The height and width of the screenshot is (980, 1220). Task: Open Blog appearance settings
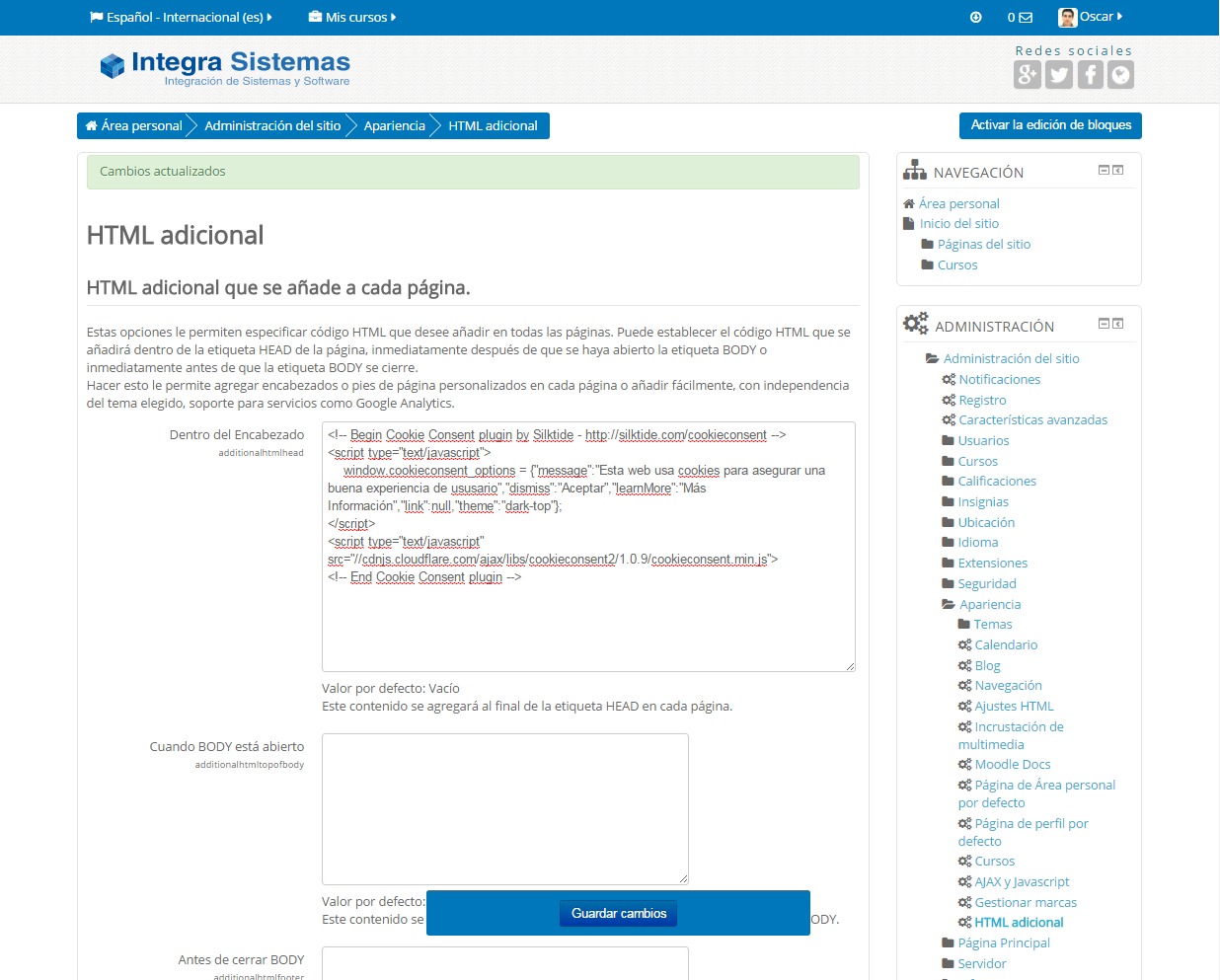987,665
